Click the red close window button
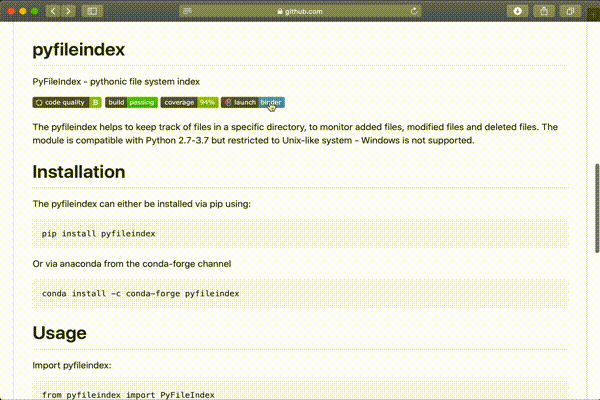Viewport: 600px width, 400px height. [11, 11]
